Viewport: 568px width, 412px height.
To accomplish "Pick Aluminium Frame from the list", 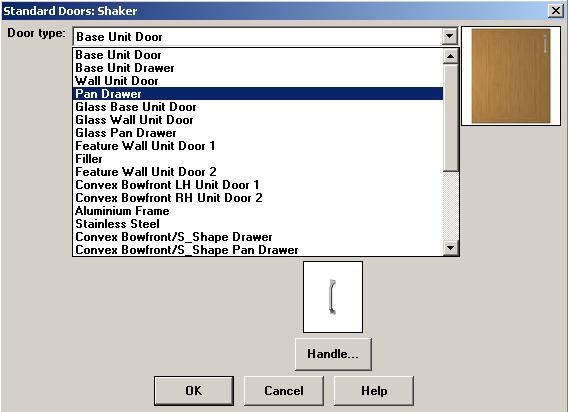I will pyautogui.click(x=258, y=211).
